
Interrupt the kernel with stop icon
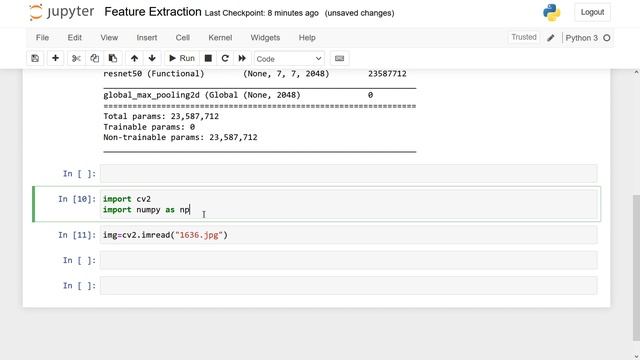coord(208,58)
